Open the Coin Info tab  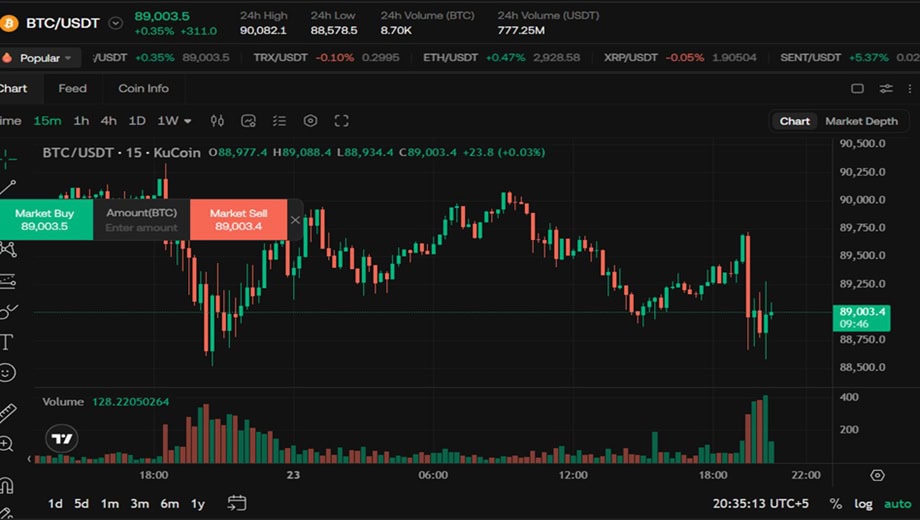pos(143,88)
